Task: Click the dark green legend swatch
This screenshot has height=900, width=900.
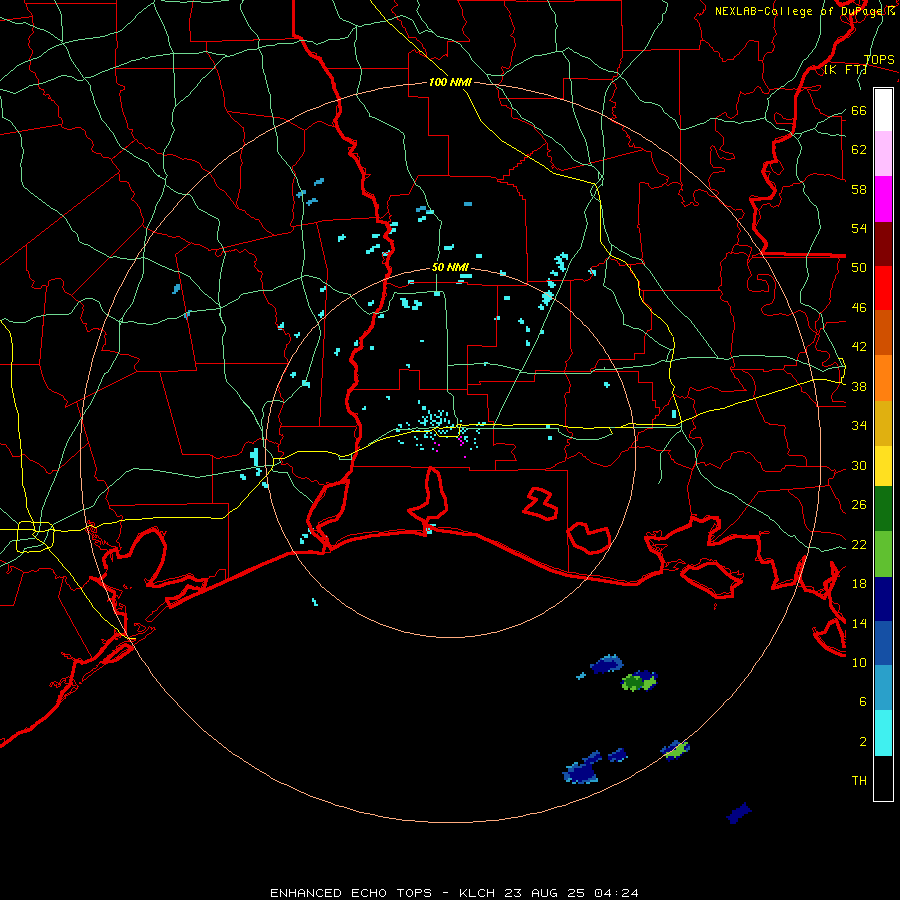Action: [883, 509]
